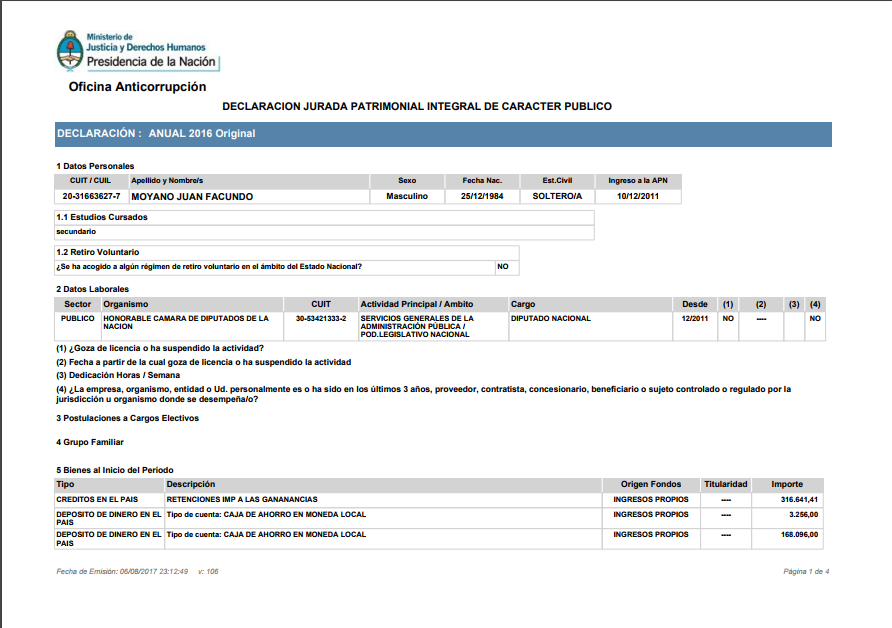This screenshot has width=892, height=628.
Task: Click the blue DECLARACIÓN: ANUAL 2016 Original banner
Action: point(443,133)
